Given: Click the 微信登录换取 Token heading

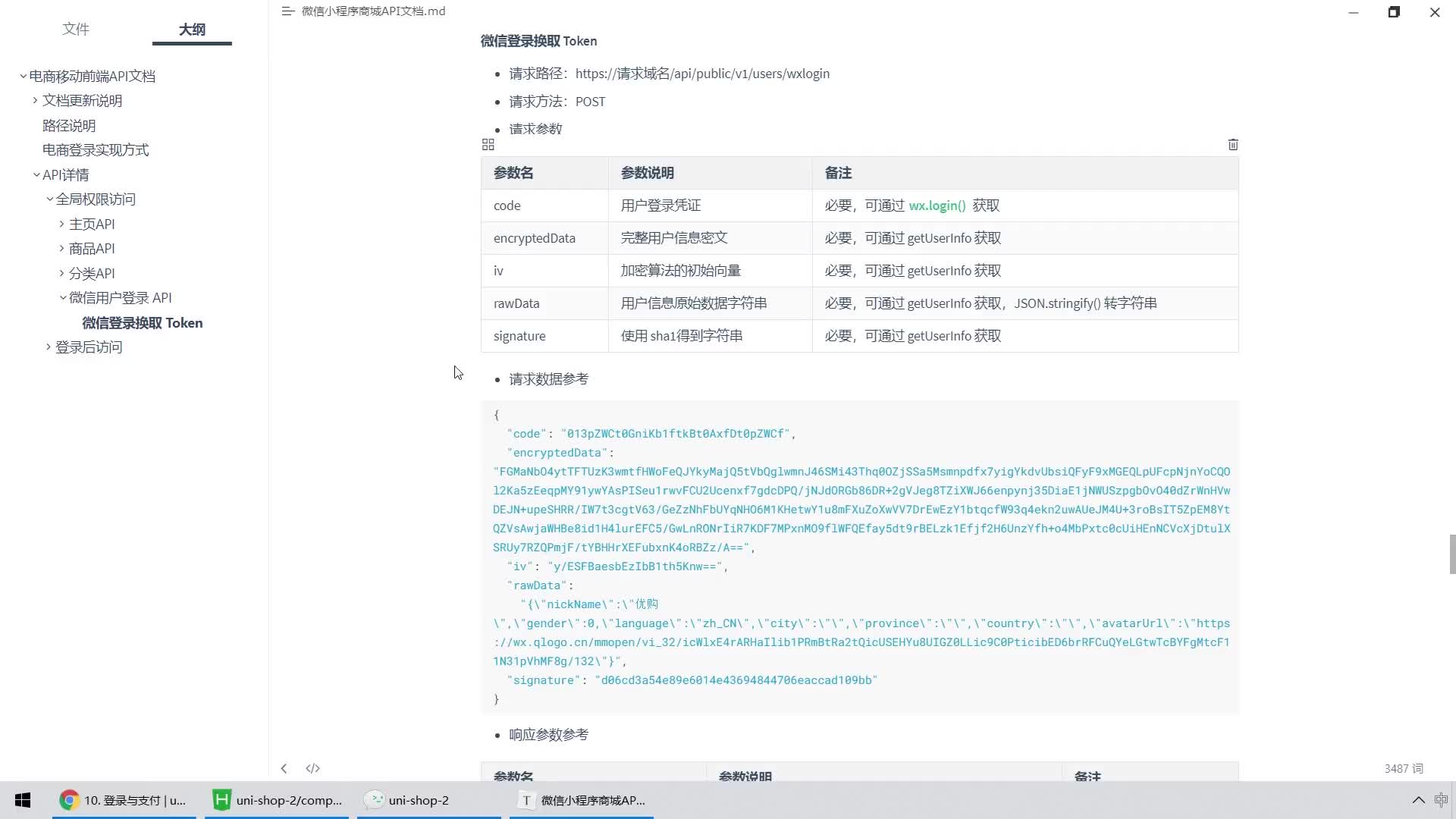Looking at the screenshot, I should 538,41.
